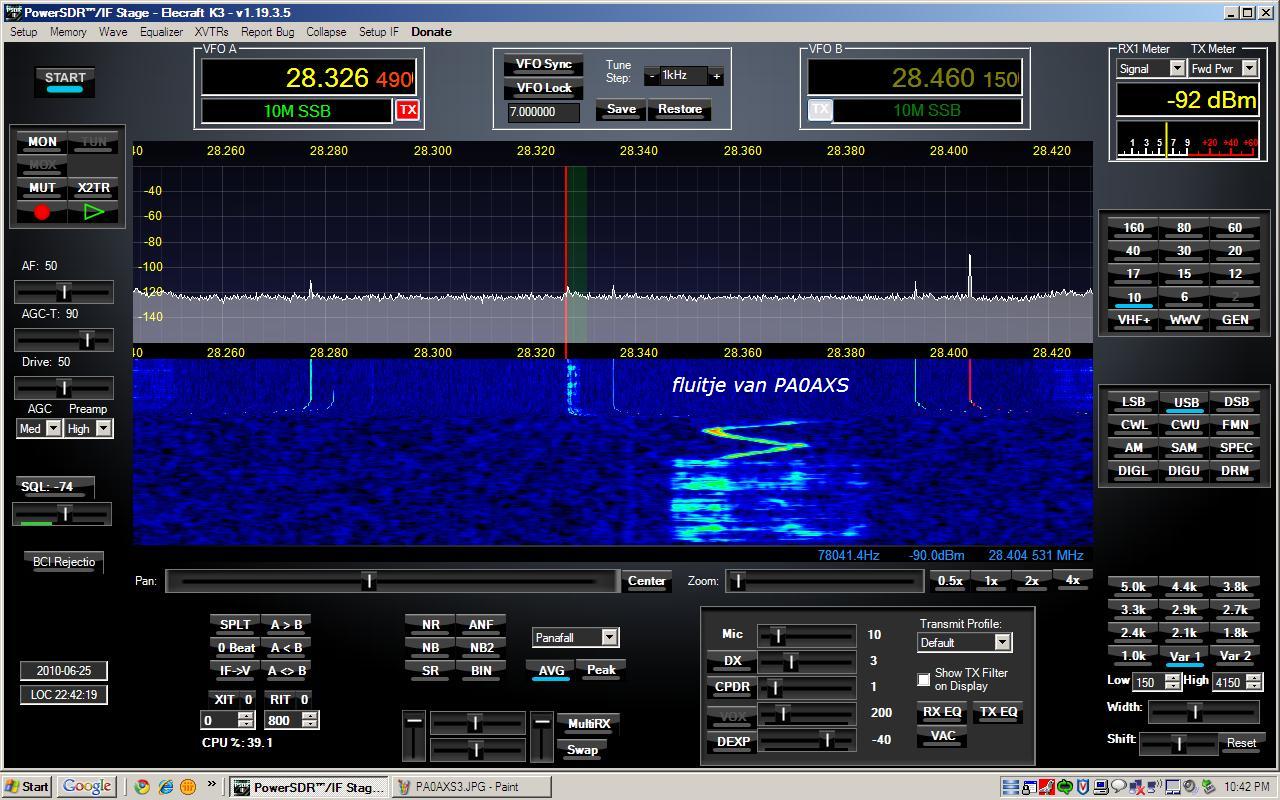Select LSB mode
This screenshot has width=1280, height=800.
pos(1133,402)
